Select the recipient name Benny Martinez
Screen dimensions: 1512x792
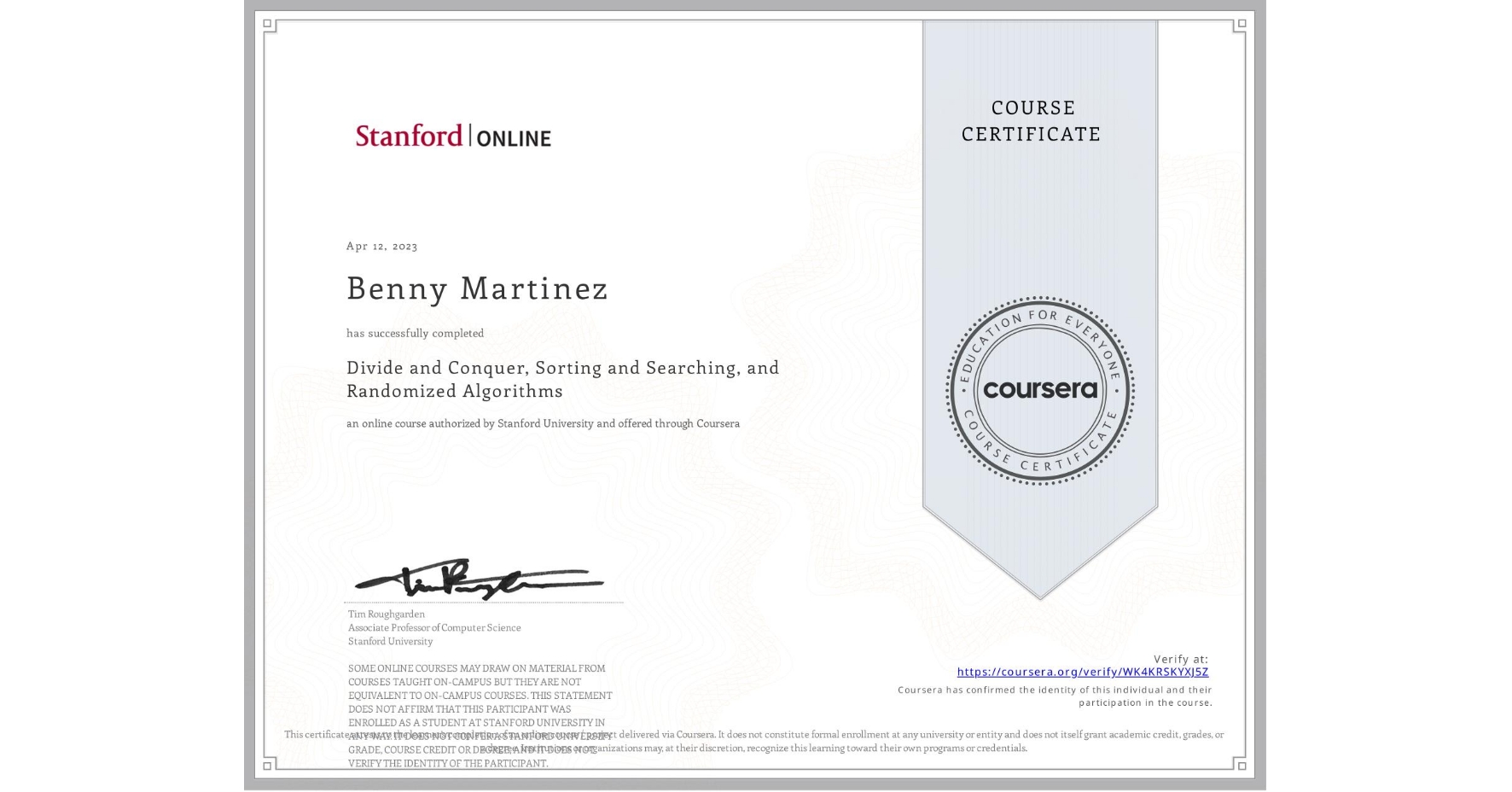pos(477,288)
